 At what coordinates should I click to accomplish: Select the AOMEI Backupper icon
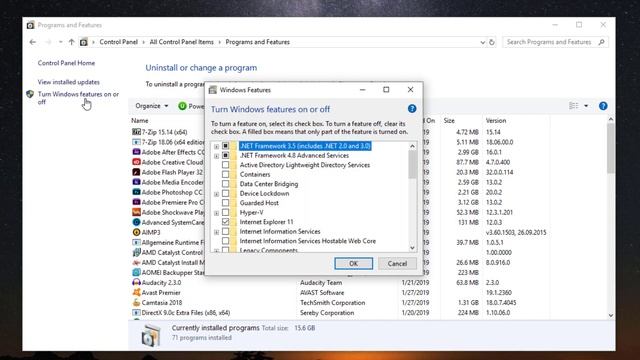coord(136,272)
